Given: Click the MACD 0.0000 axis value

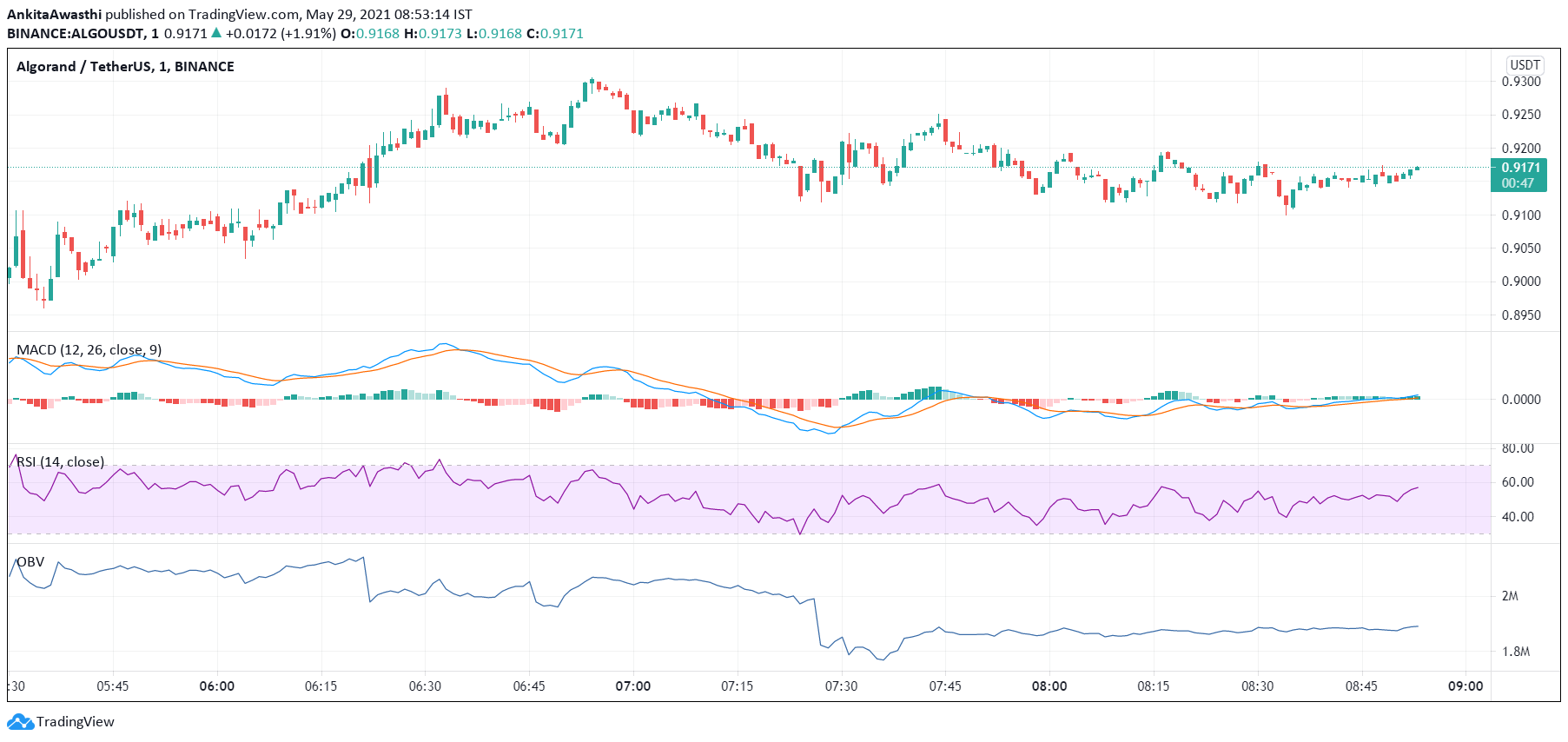Looking at the screenshot, I should pyautogui.click(x=1521, y=400).
